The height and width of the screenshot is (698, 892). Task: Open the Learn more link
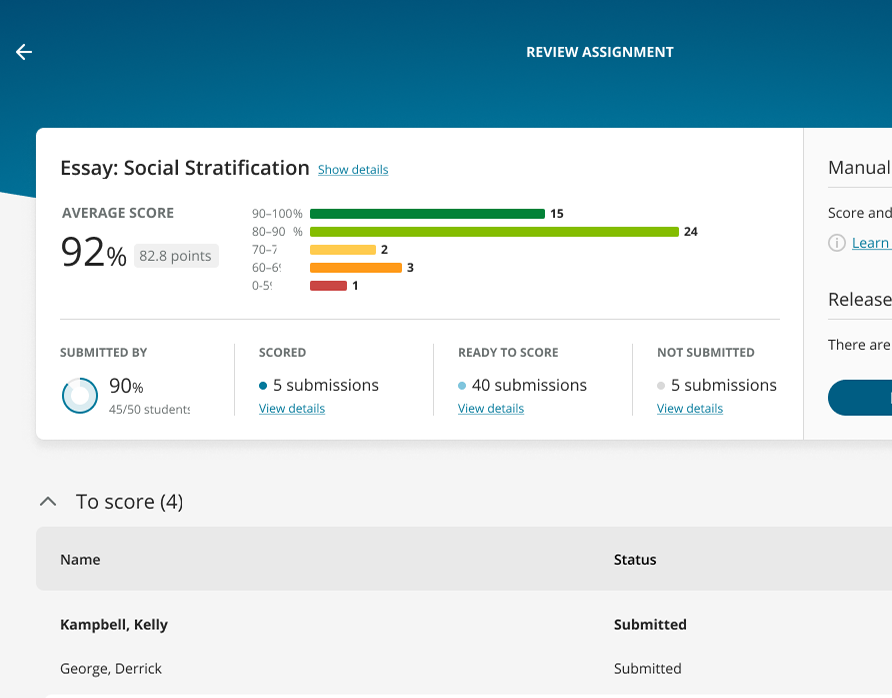tap(871, 243)
